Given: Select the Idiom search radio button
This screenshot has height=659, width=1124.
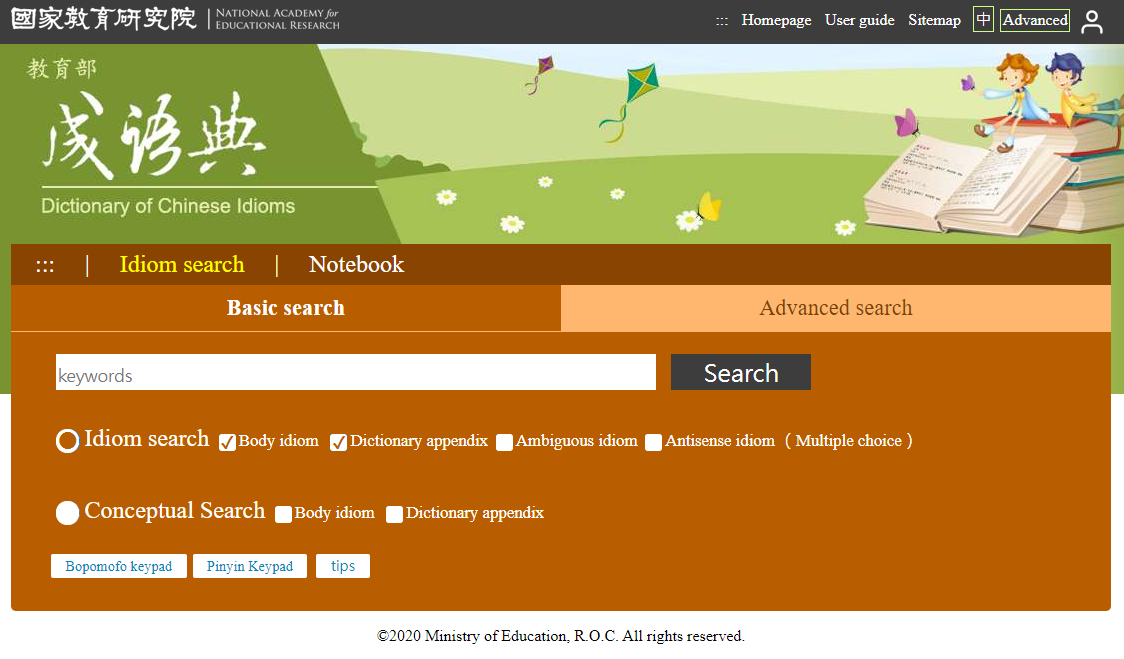Looking at the screenshot, I should (x=67, y=441).
